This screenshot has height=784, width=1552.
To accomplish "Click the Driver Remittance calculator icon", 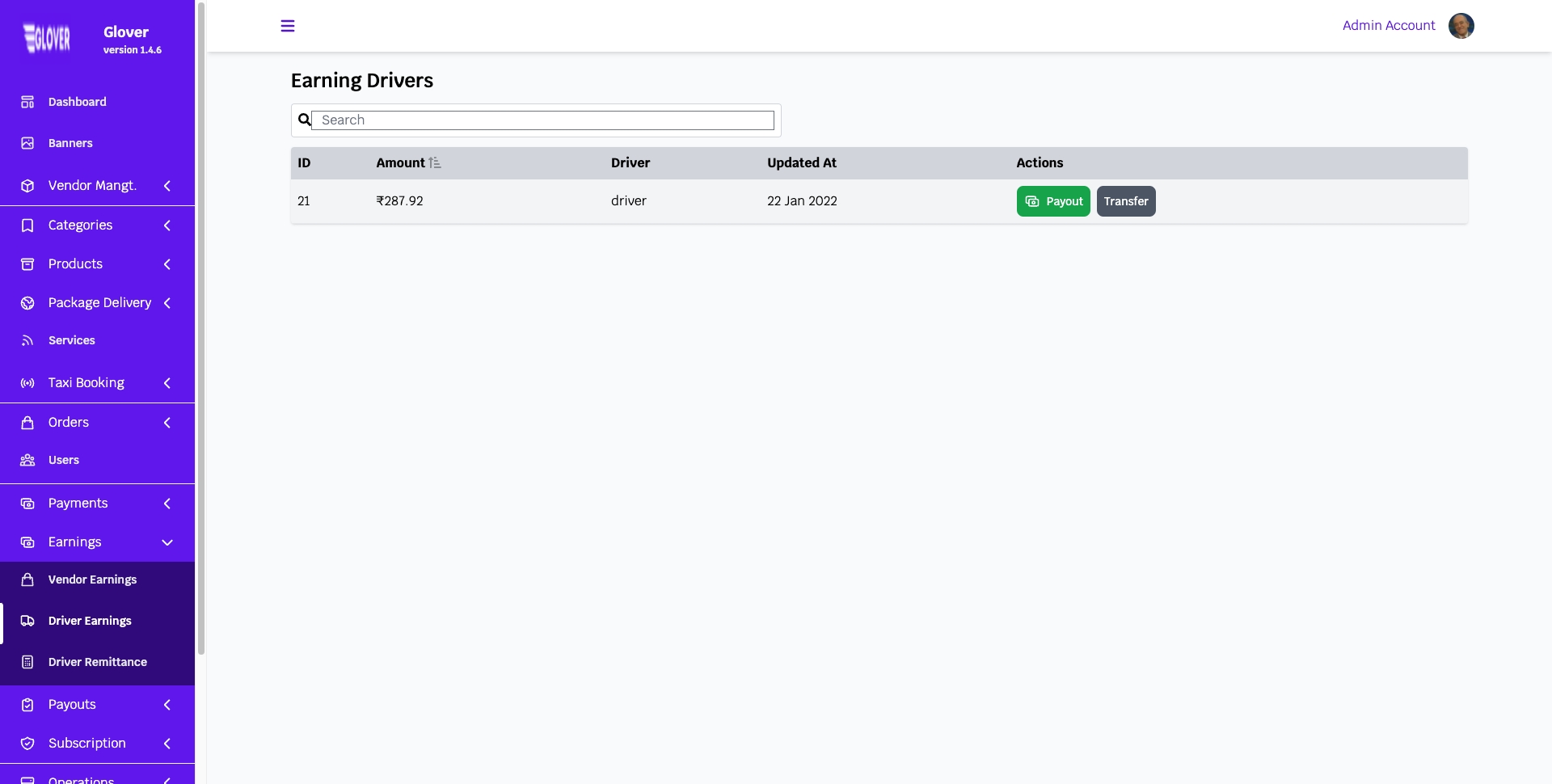I will point(27,662).
